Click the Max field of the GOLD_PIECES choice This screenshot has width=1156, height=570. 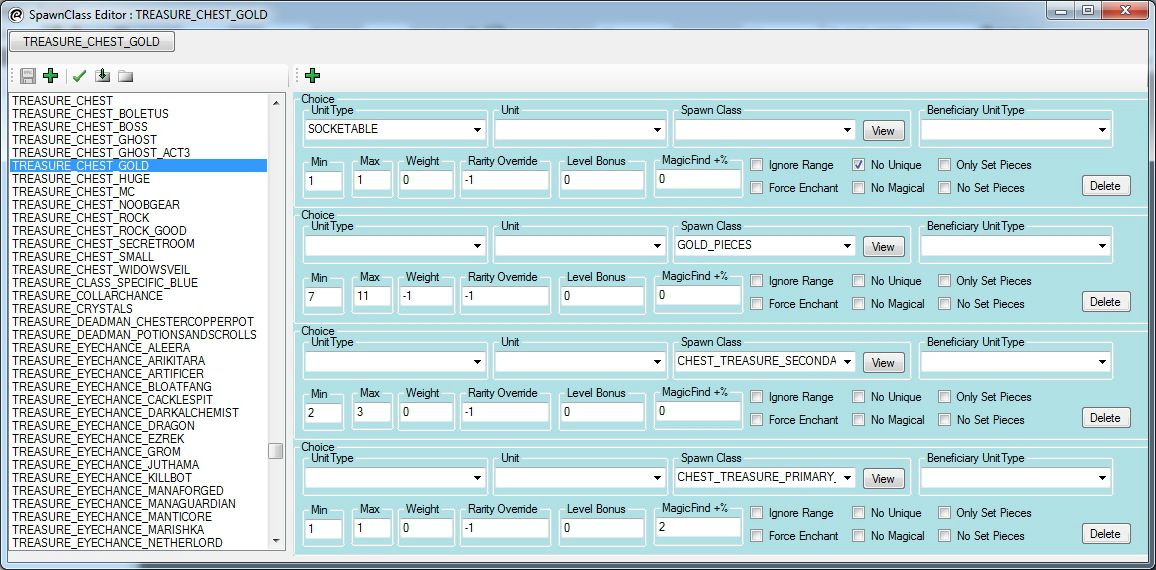pos(372,296)
